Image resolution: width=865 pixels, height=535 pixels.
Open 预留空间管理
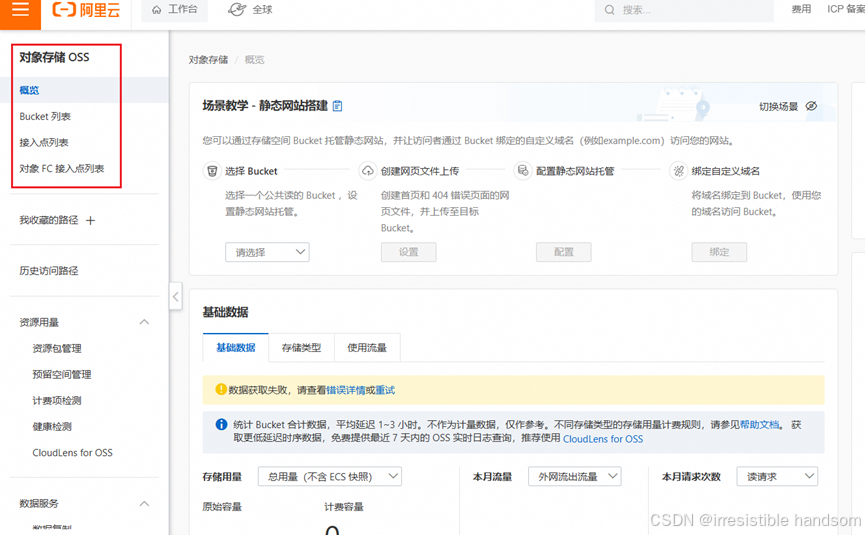(x=62, y=374)
